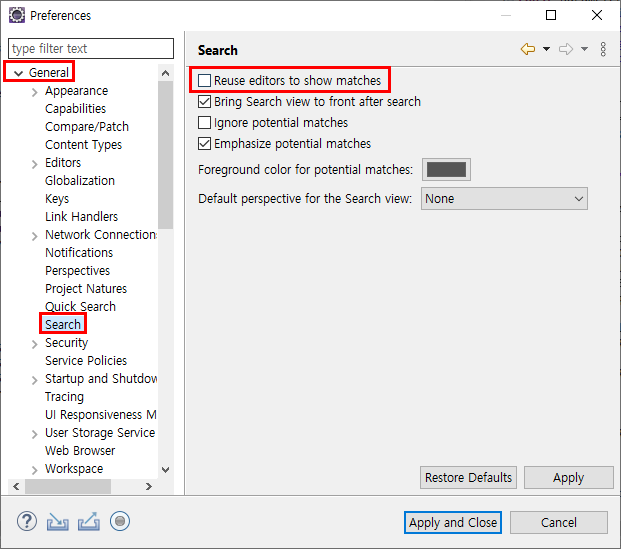Select General in the preferences tree

point(48,72)
